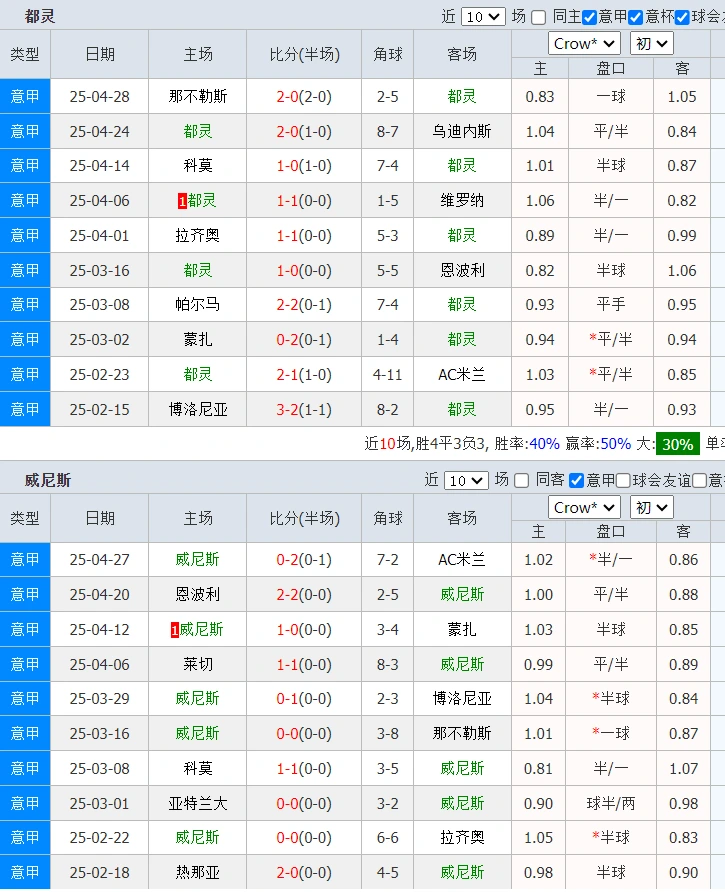725x892 pixels.
Task: Enable 同客 checkbox in 威尼斯 filter row
Action: (521, 481)
